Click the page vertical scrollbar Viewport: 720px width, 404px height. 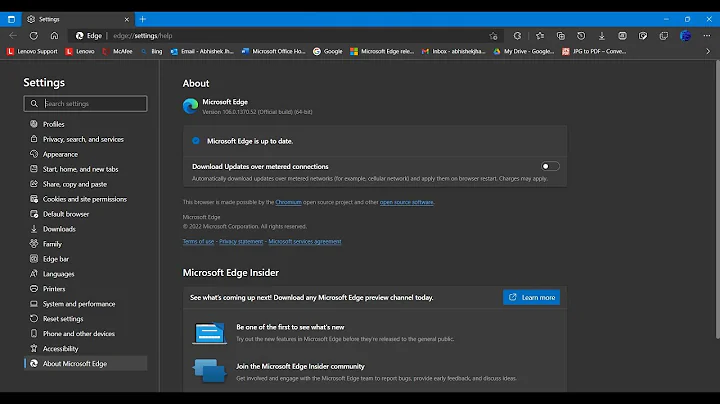717,200
